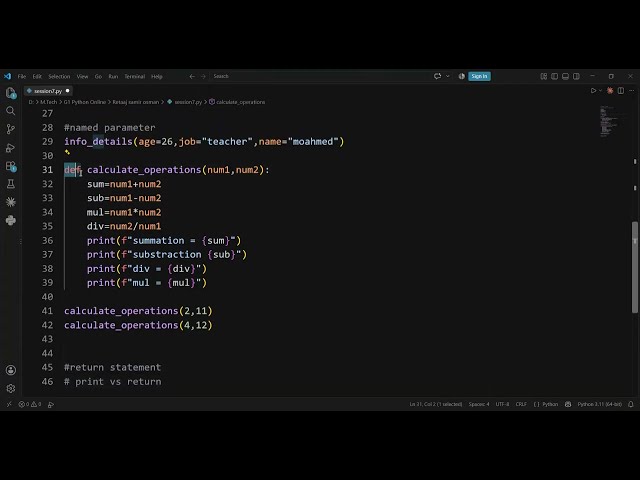Open the starburst extension view in activity bar

coord(11,202)
